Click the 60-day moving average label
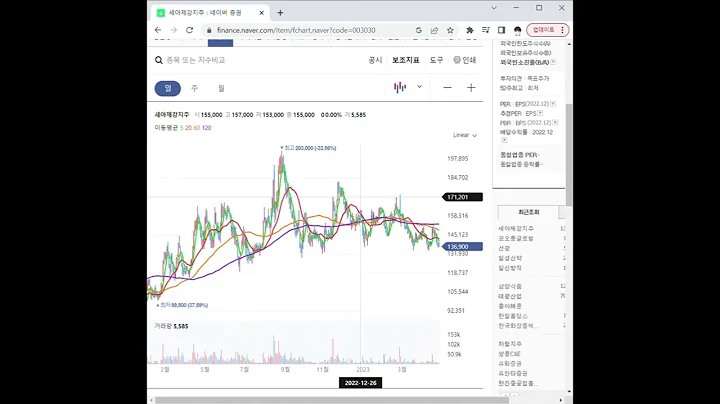 (x=197, y=128)
